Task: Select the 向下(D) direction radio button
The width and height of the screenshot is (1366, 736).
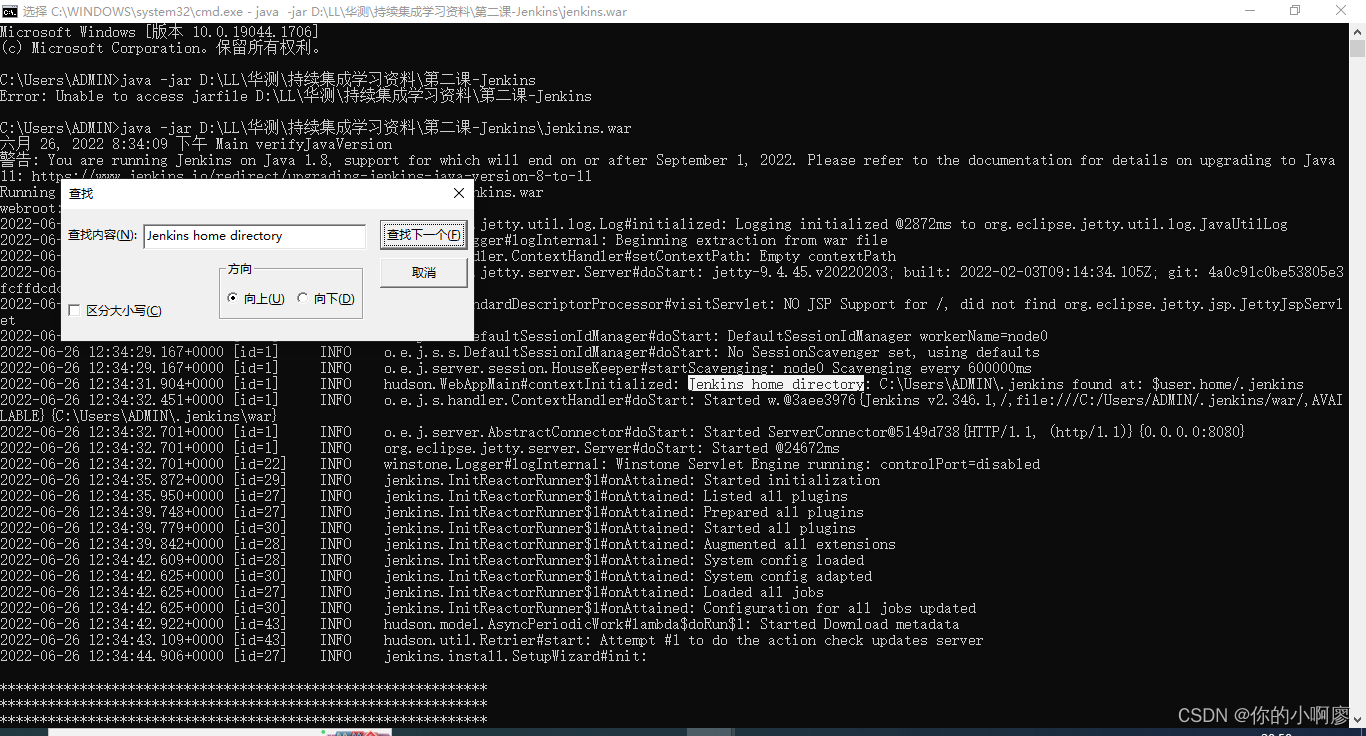Action: coord(303,298)
